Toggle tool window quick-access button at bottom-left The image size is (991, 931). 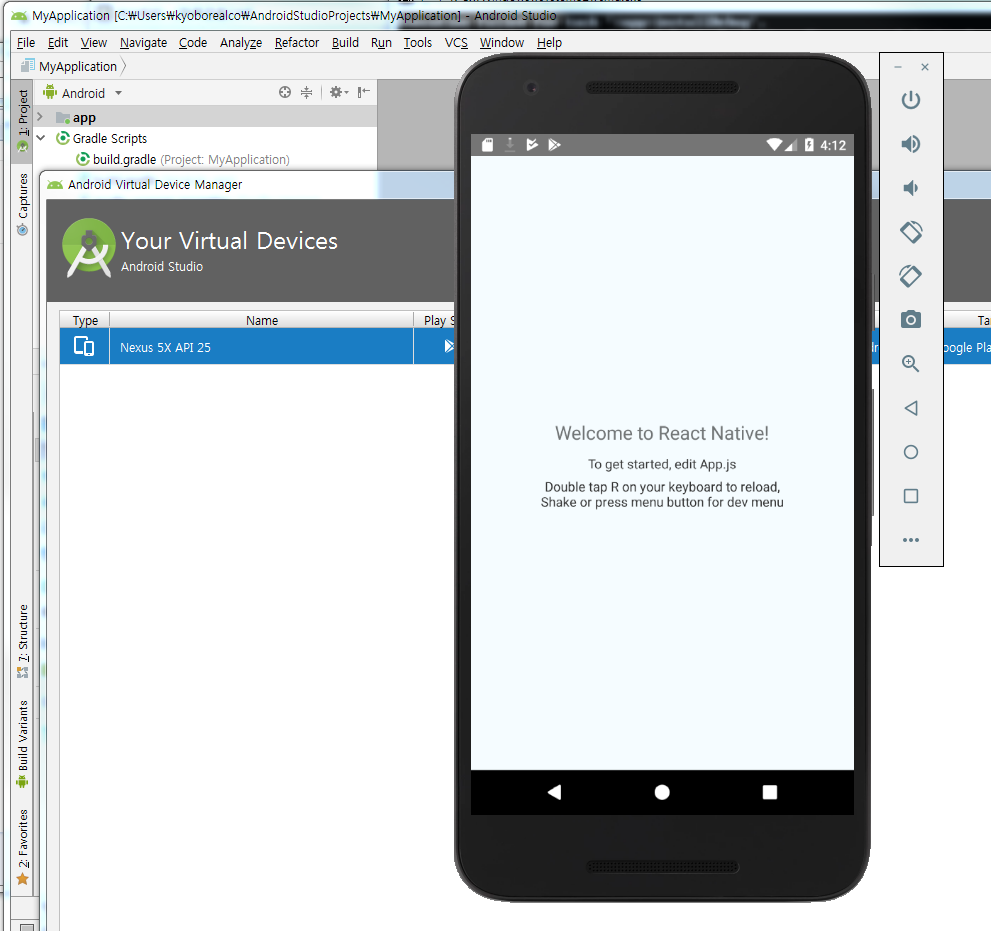point(27,927)
